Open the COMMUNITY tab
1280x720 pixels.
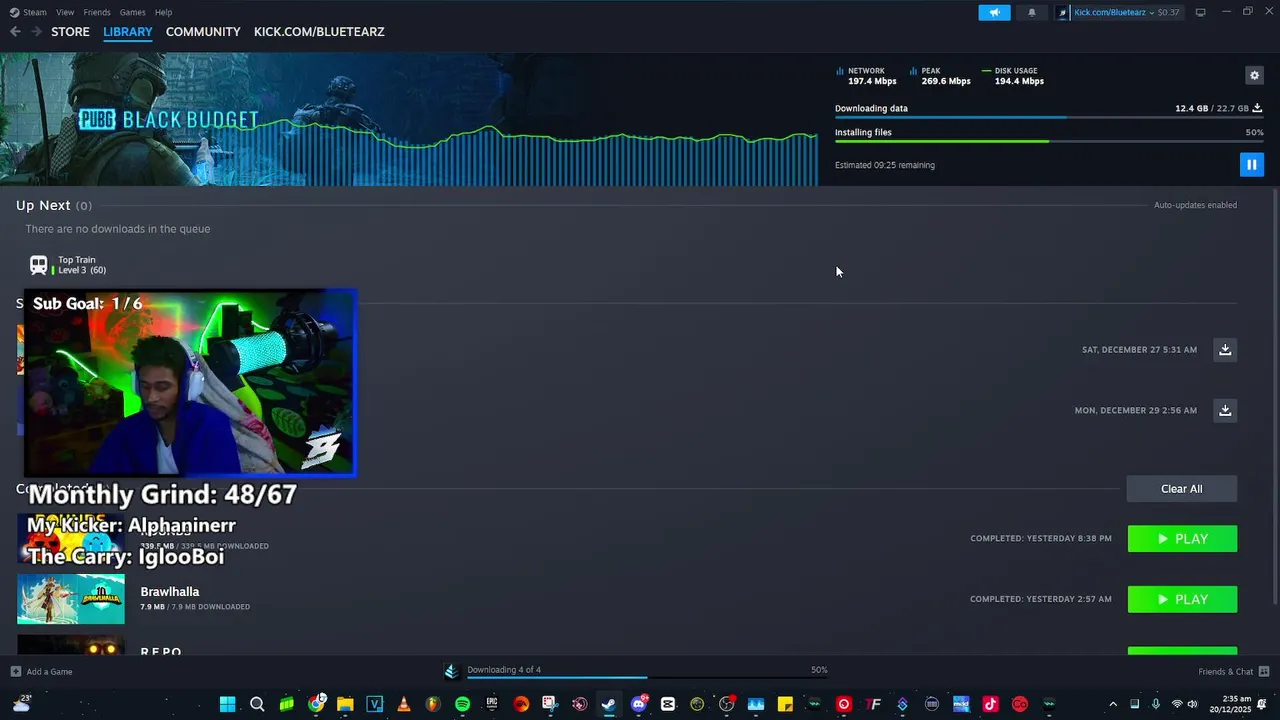[x=203, y=31]
